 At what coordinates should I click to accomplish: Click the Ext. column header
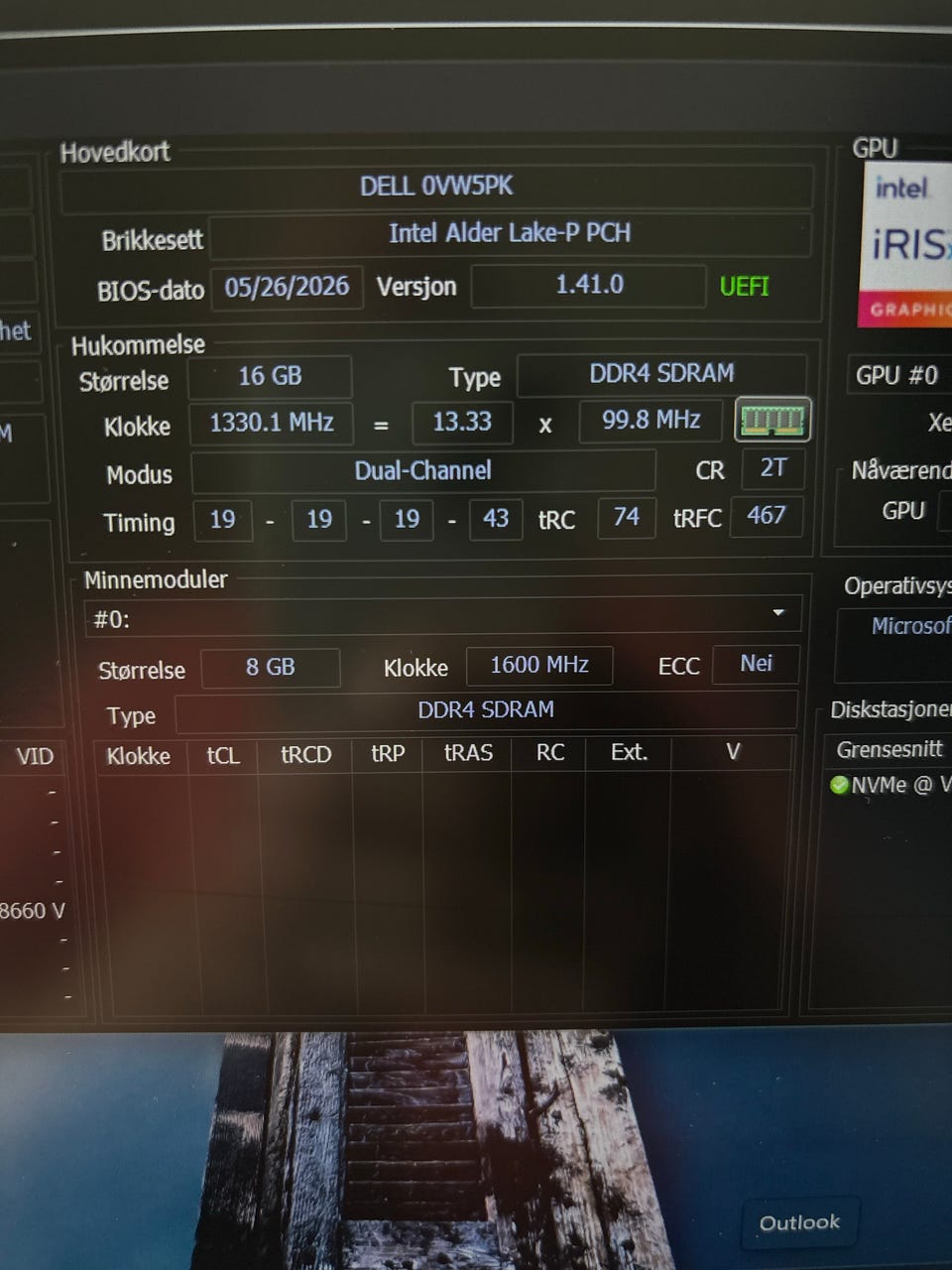[629, 753]
